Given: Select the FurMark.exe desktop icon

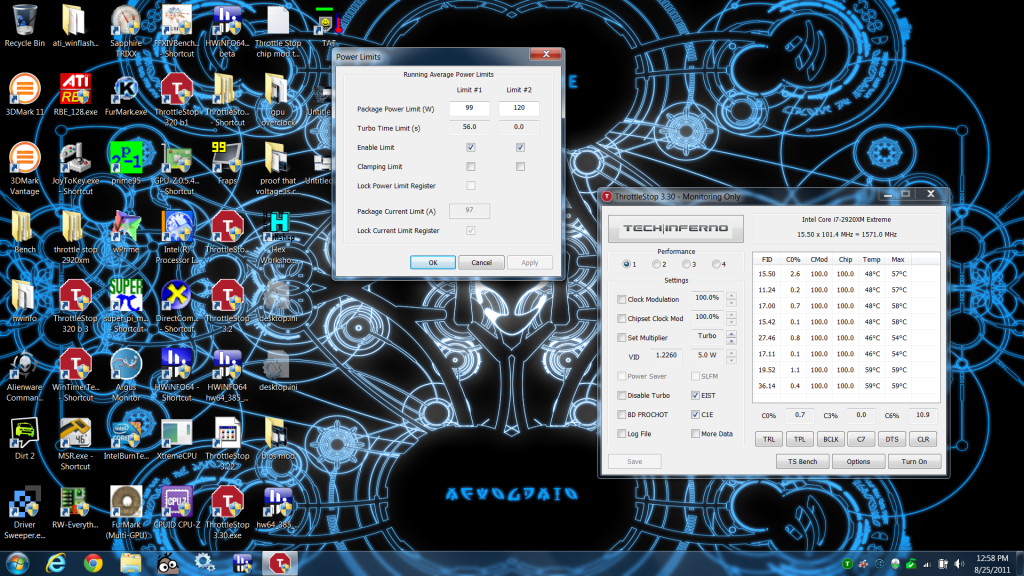Looking at the screenshot, I should 126,95.
